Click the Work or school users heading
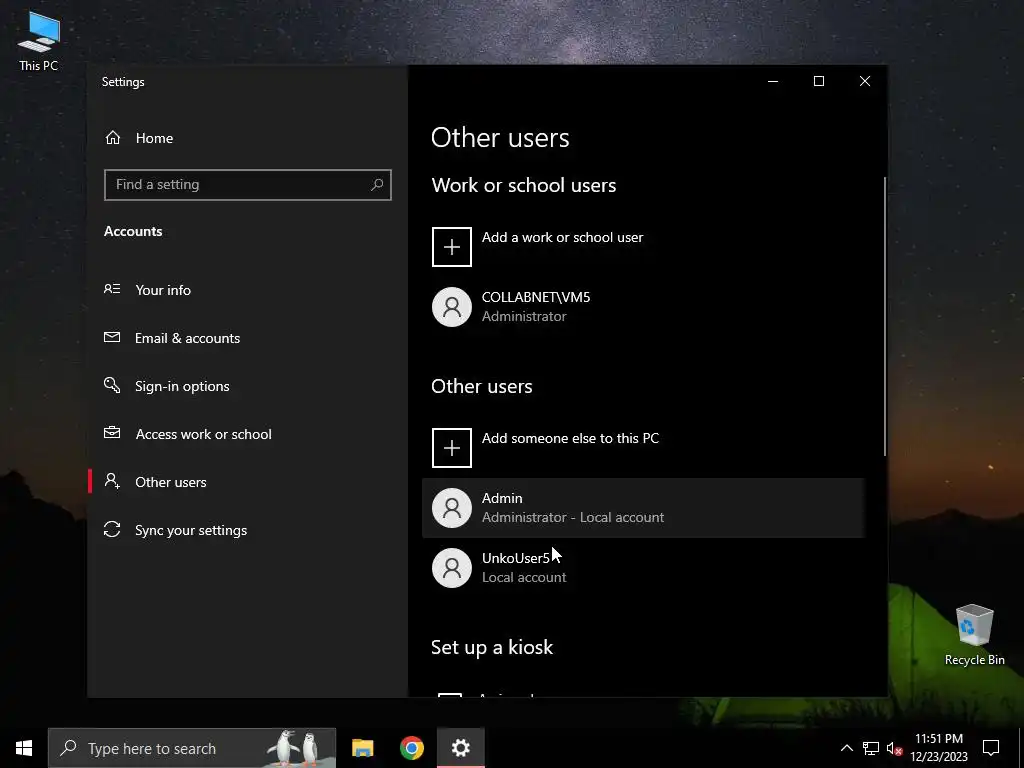This screenshot has width=1024, height=768. pos(524,185)
